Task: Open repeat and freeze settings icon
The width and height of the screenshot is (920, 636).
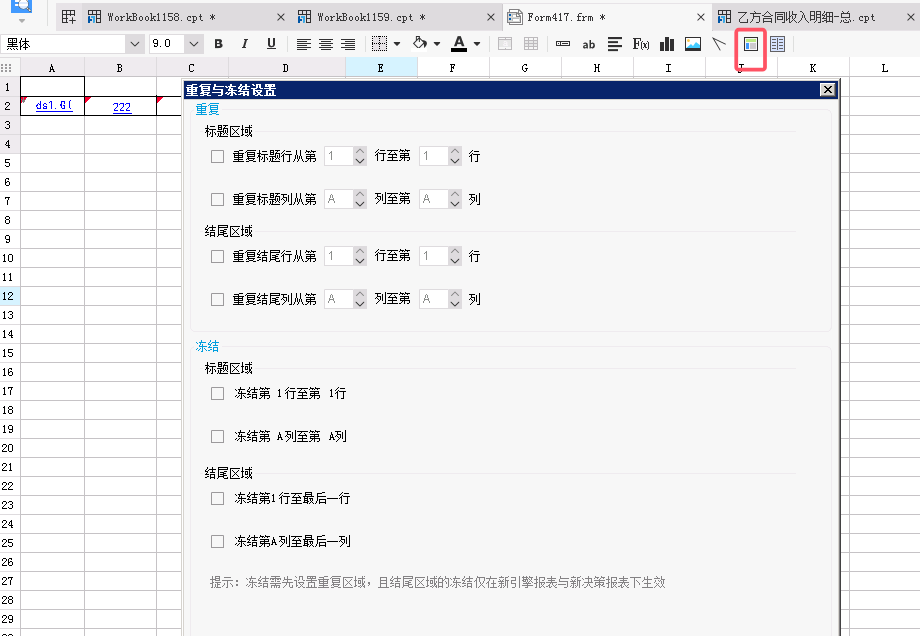Action: tap(751, 44)
